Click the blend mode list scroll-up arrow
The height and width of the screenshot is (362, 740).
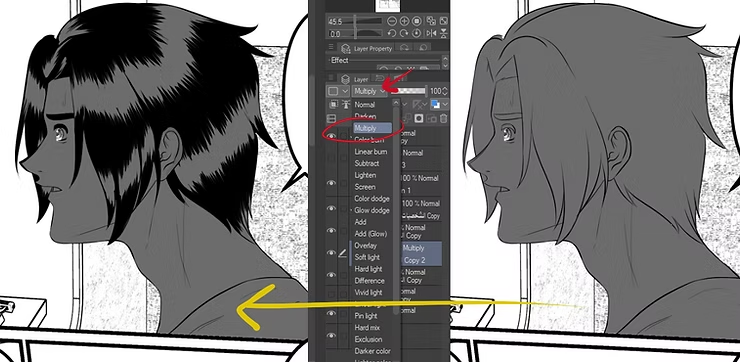(x=396, y=102)
